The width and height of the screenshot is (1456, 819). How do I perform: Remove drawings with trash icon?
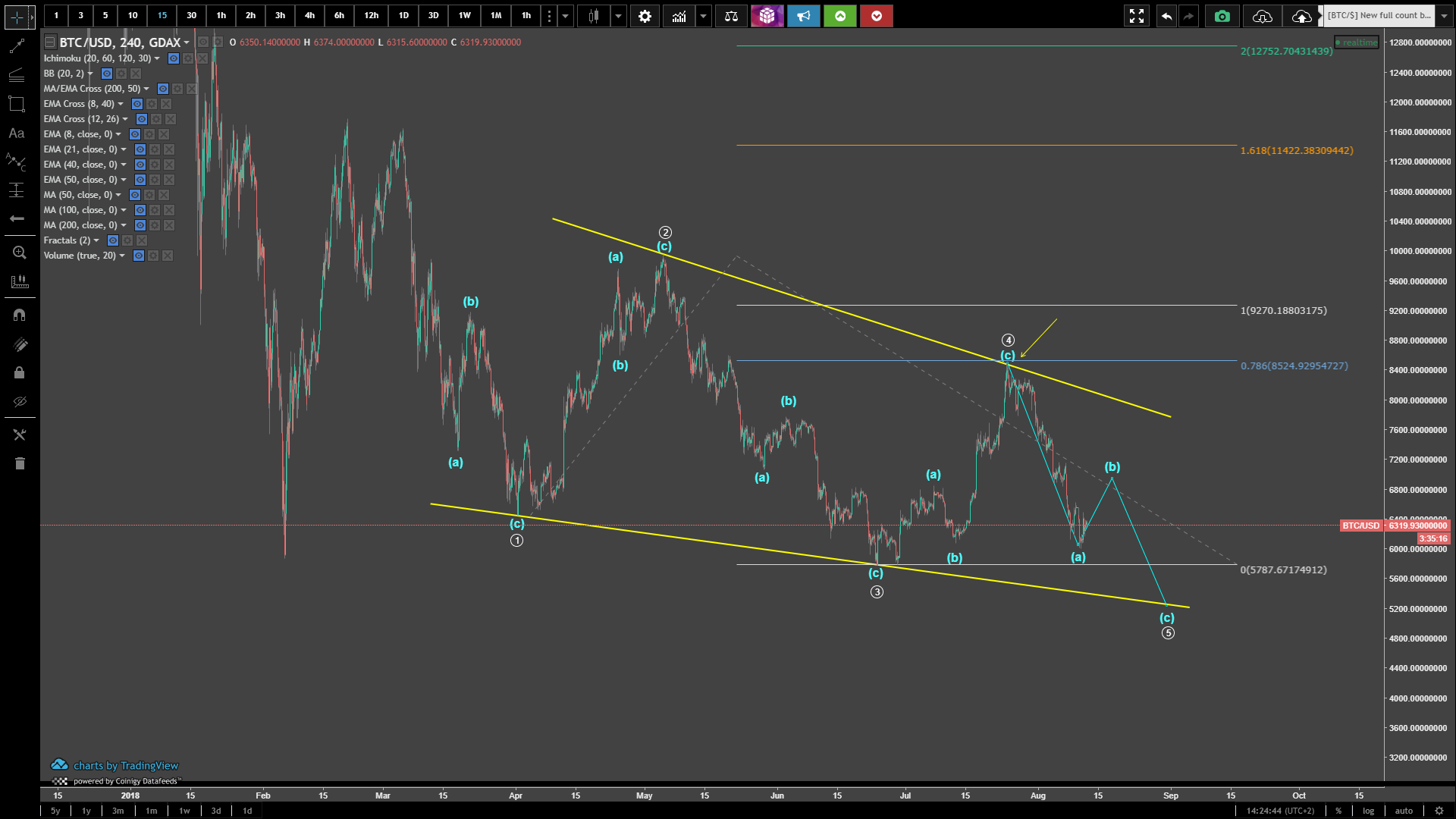coord(20,463)
